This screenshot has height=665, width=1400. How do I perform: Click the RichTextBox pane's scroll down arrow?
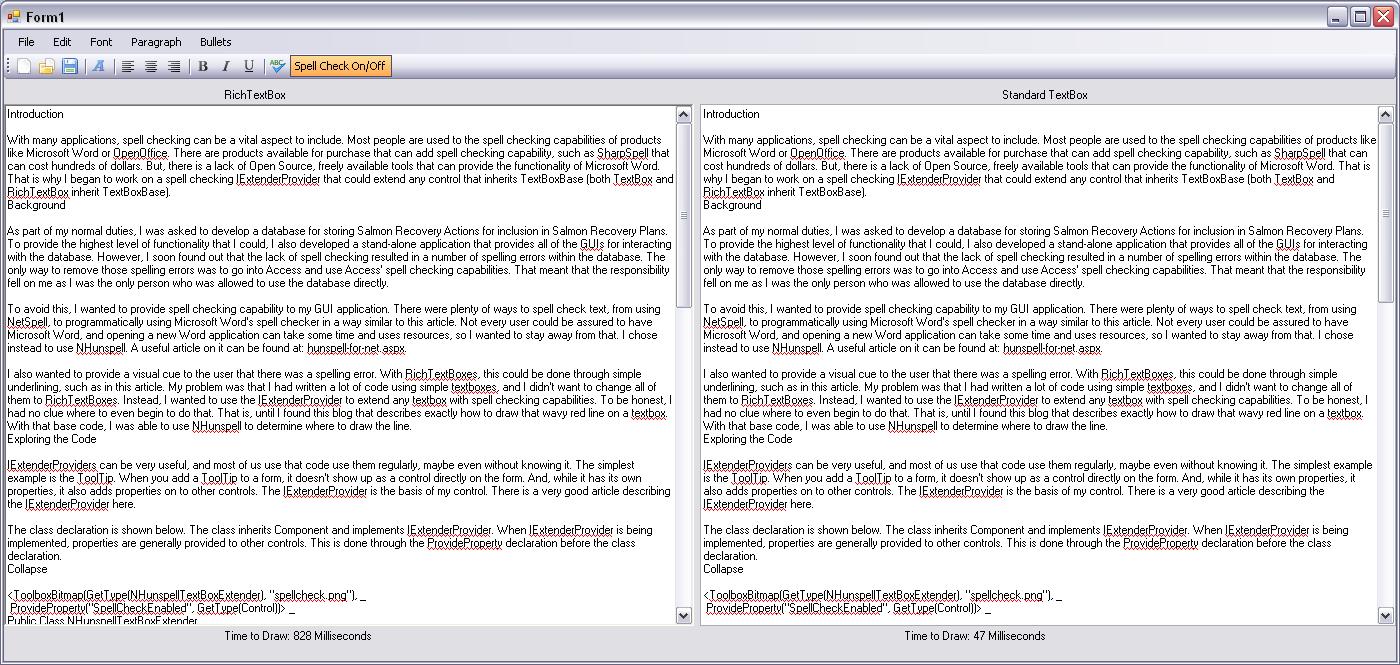point(684,616)
